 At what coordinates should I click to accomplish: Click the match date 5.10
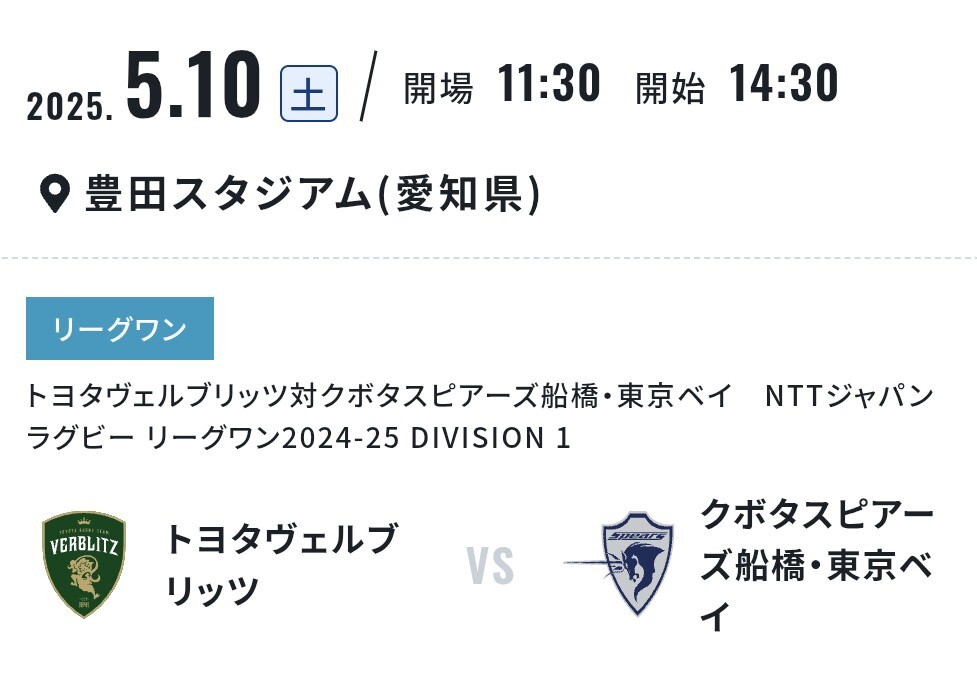[x=193, y=85]
